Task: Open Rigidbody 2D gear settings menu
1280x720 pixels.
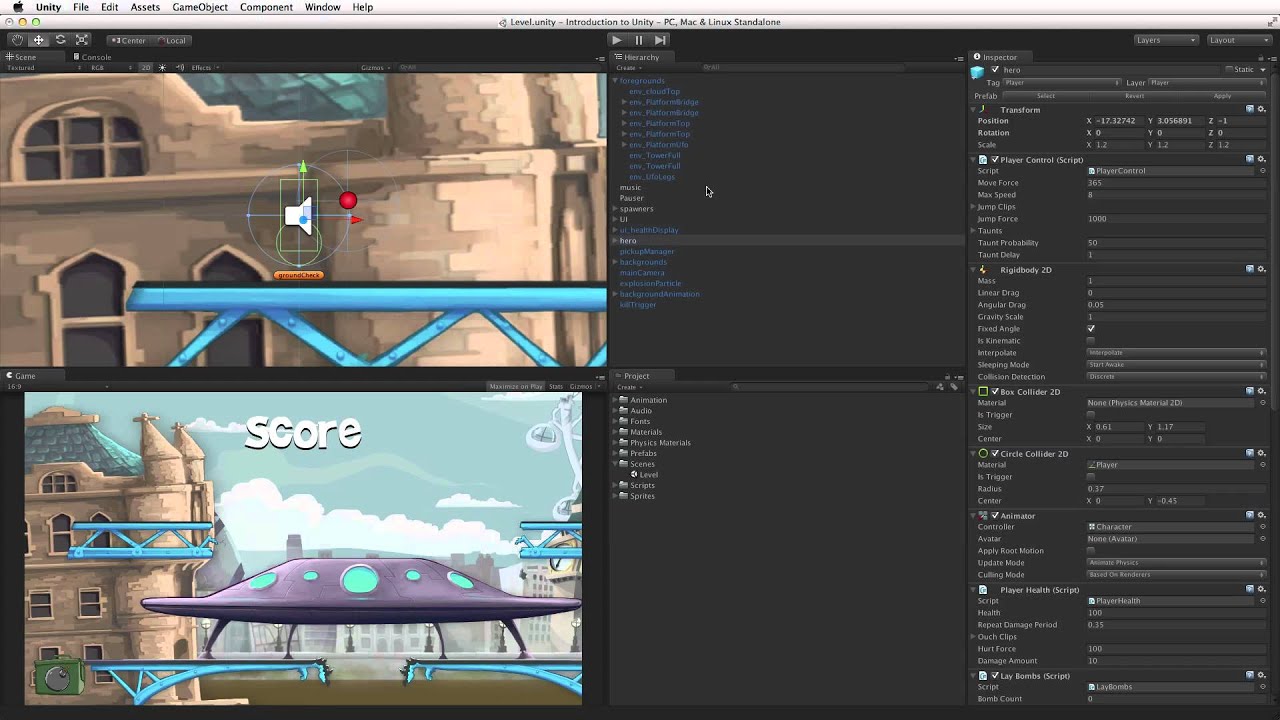Action: (1262, 269)
